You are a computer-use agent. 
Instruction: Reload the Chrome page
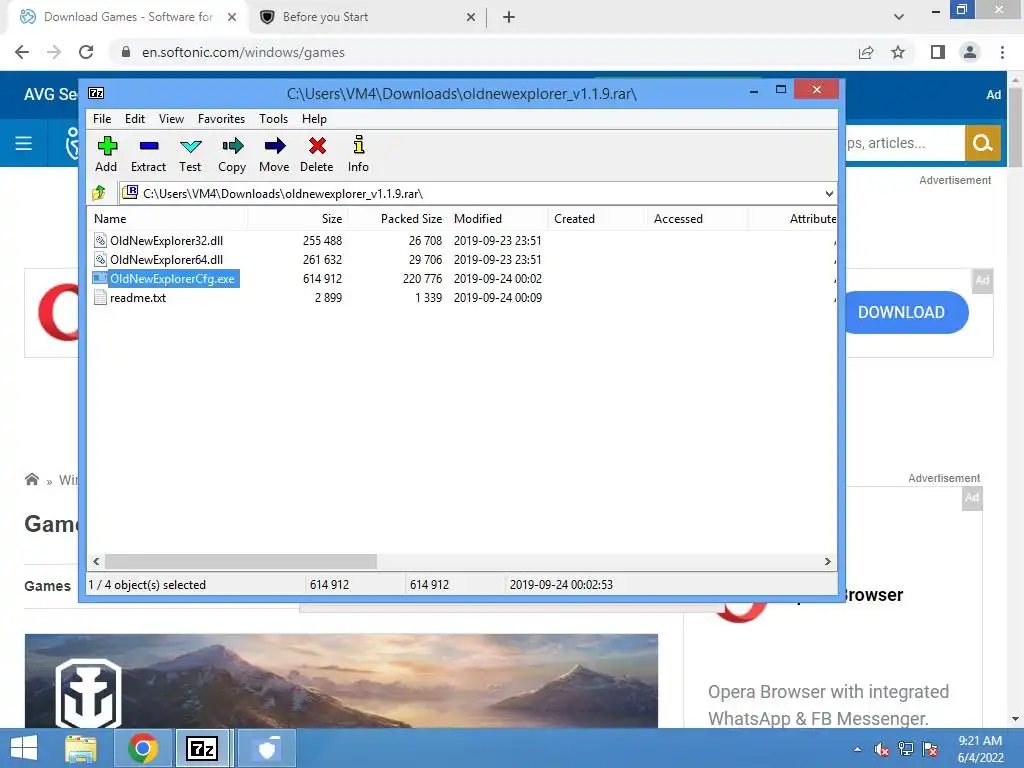click(x=86, y=52)
